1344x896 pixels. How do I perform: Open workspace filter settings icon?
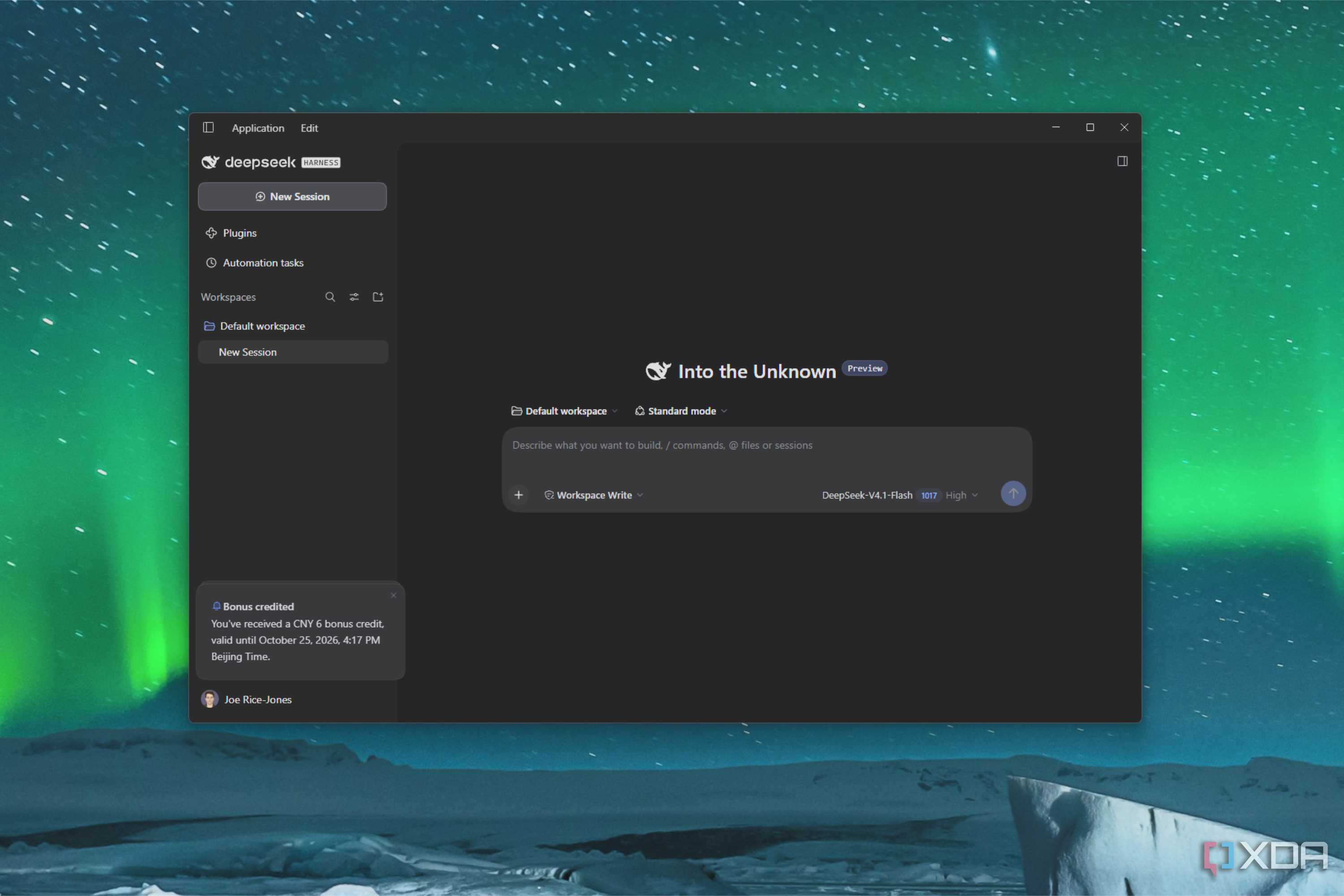click(354, 297)
